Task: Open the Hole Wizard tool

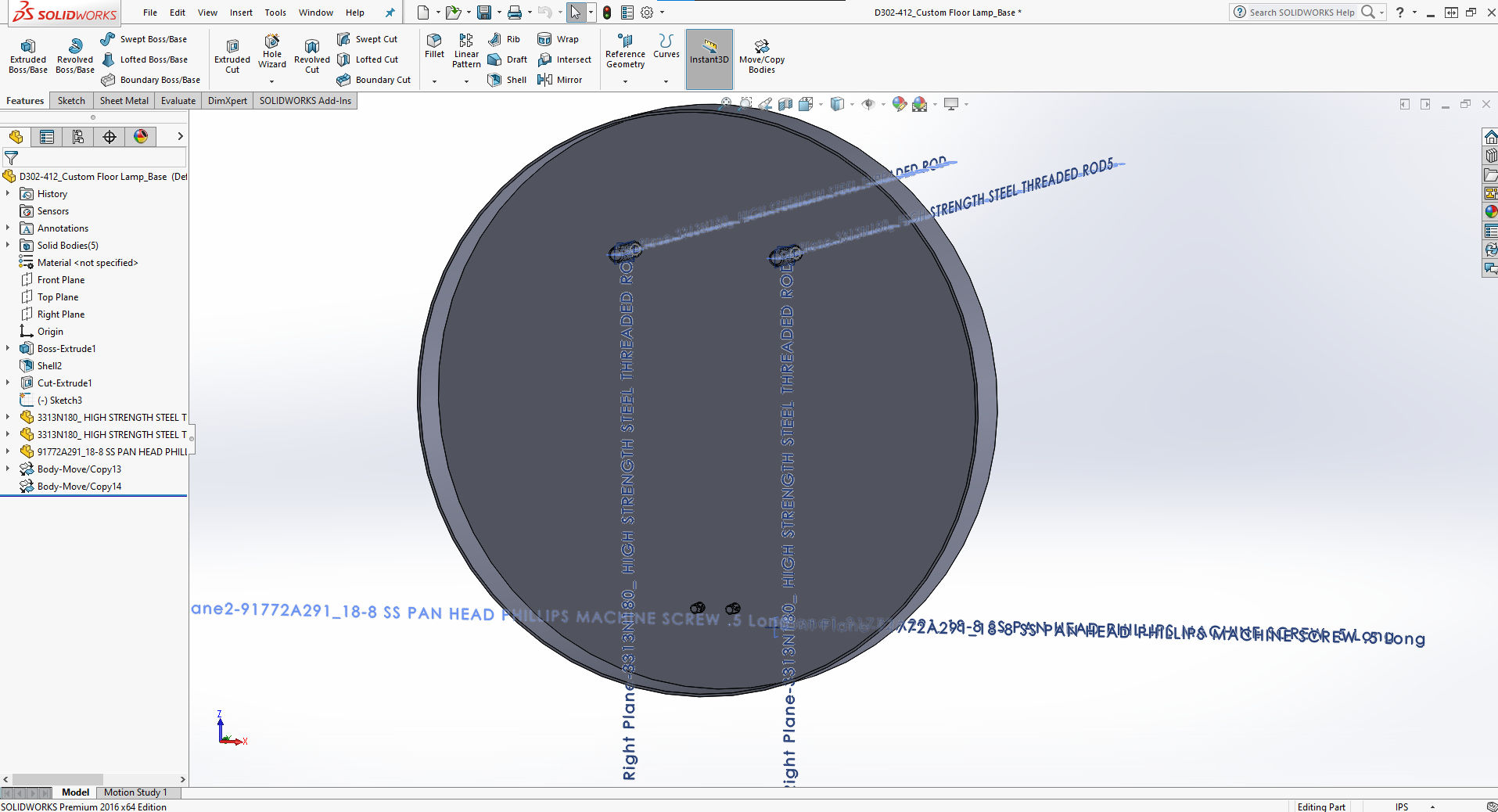Action: [x=272, y=52]
